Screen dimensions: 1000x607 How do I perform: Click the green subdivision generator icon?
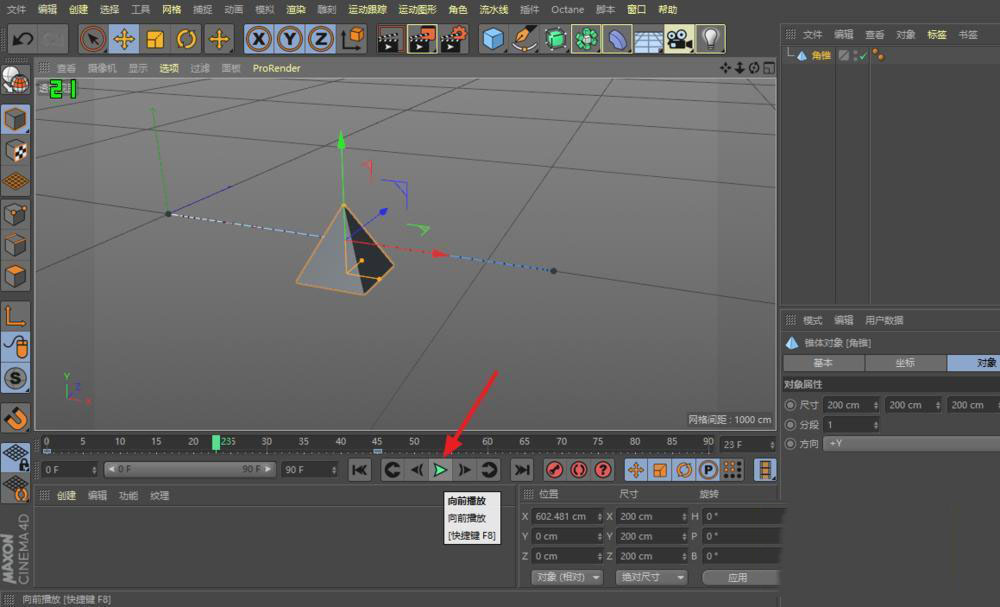click(555, 40)
